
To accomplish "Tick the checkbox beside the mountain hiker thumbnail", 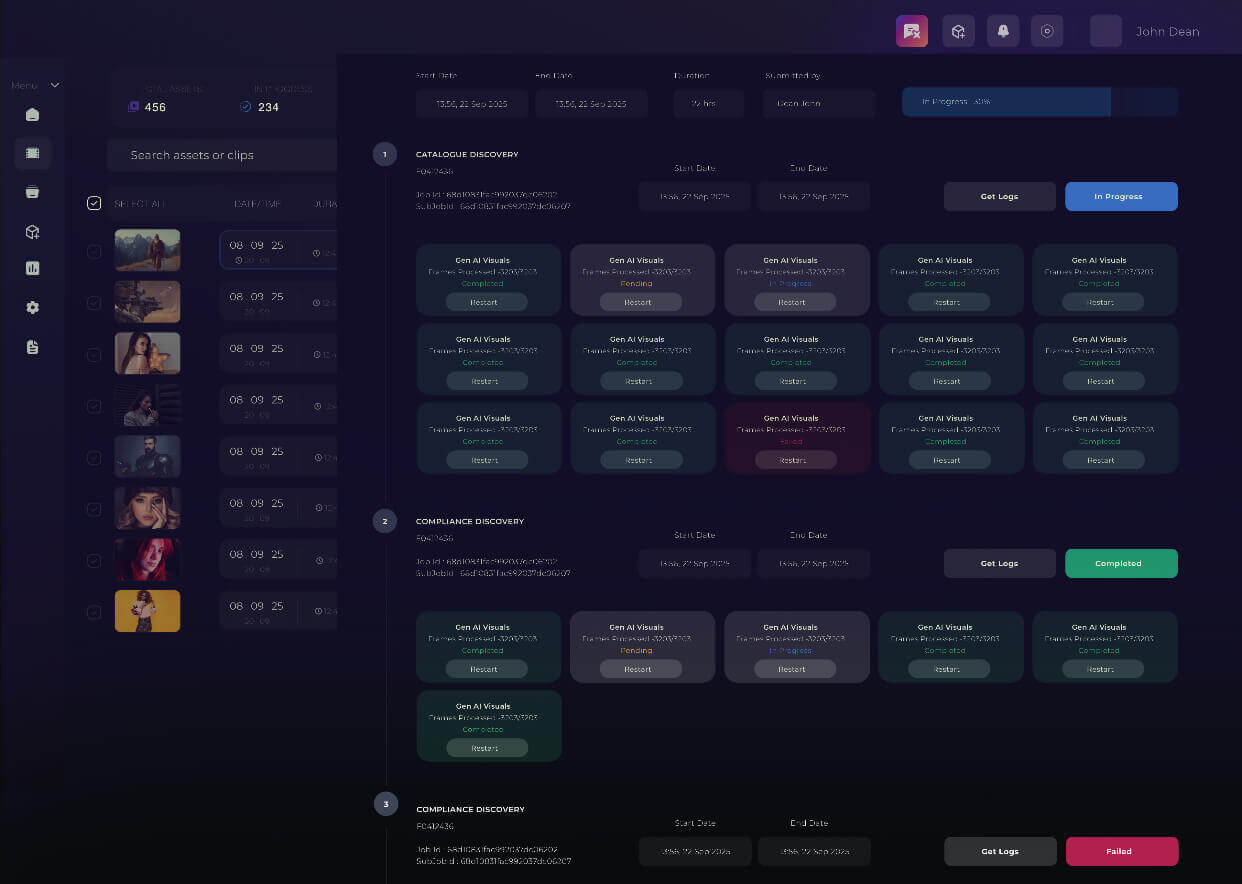I will [x=94, y=251].
